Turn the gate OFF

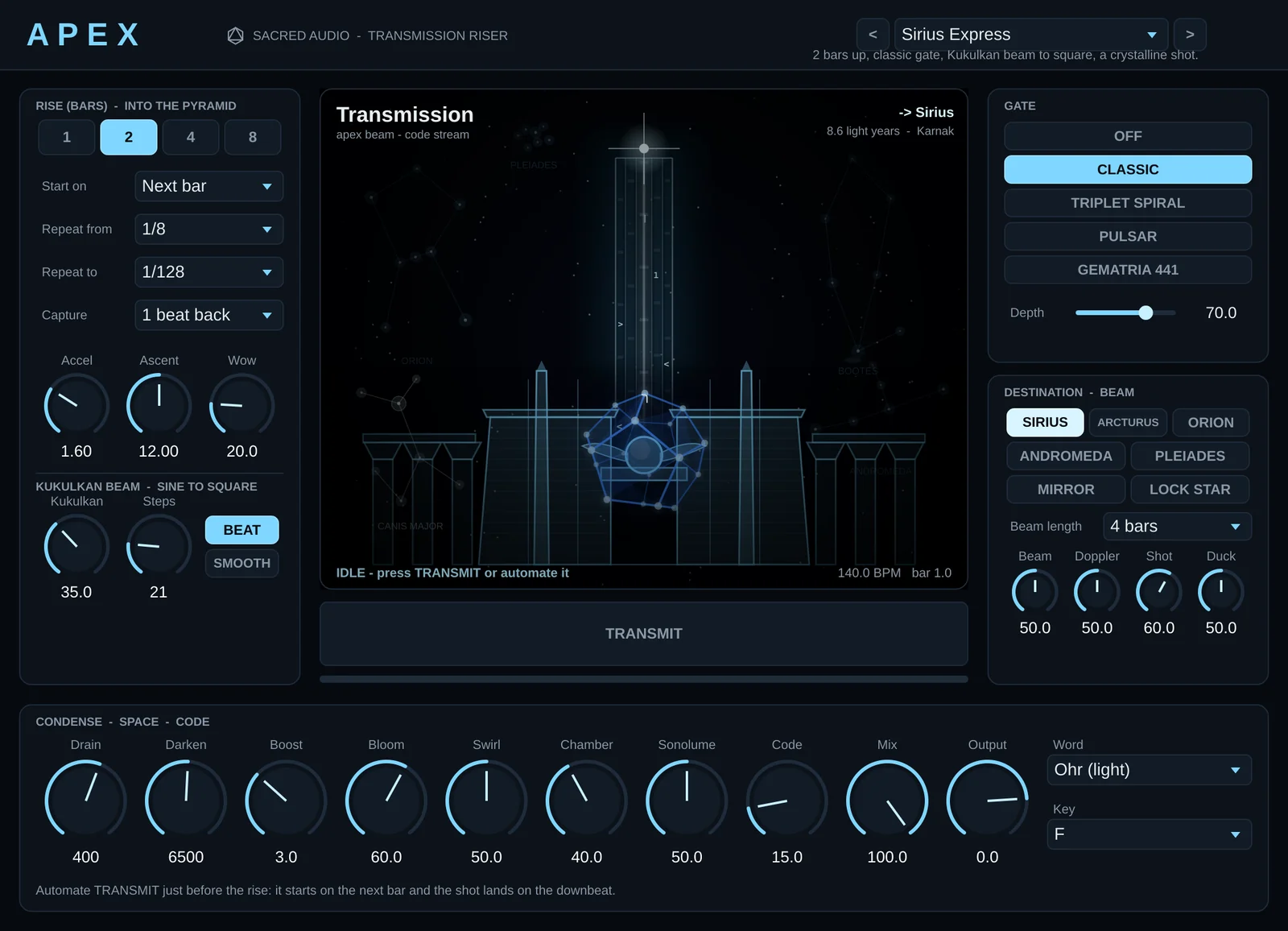(1128, 136)
